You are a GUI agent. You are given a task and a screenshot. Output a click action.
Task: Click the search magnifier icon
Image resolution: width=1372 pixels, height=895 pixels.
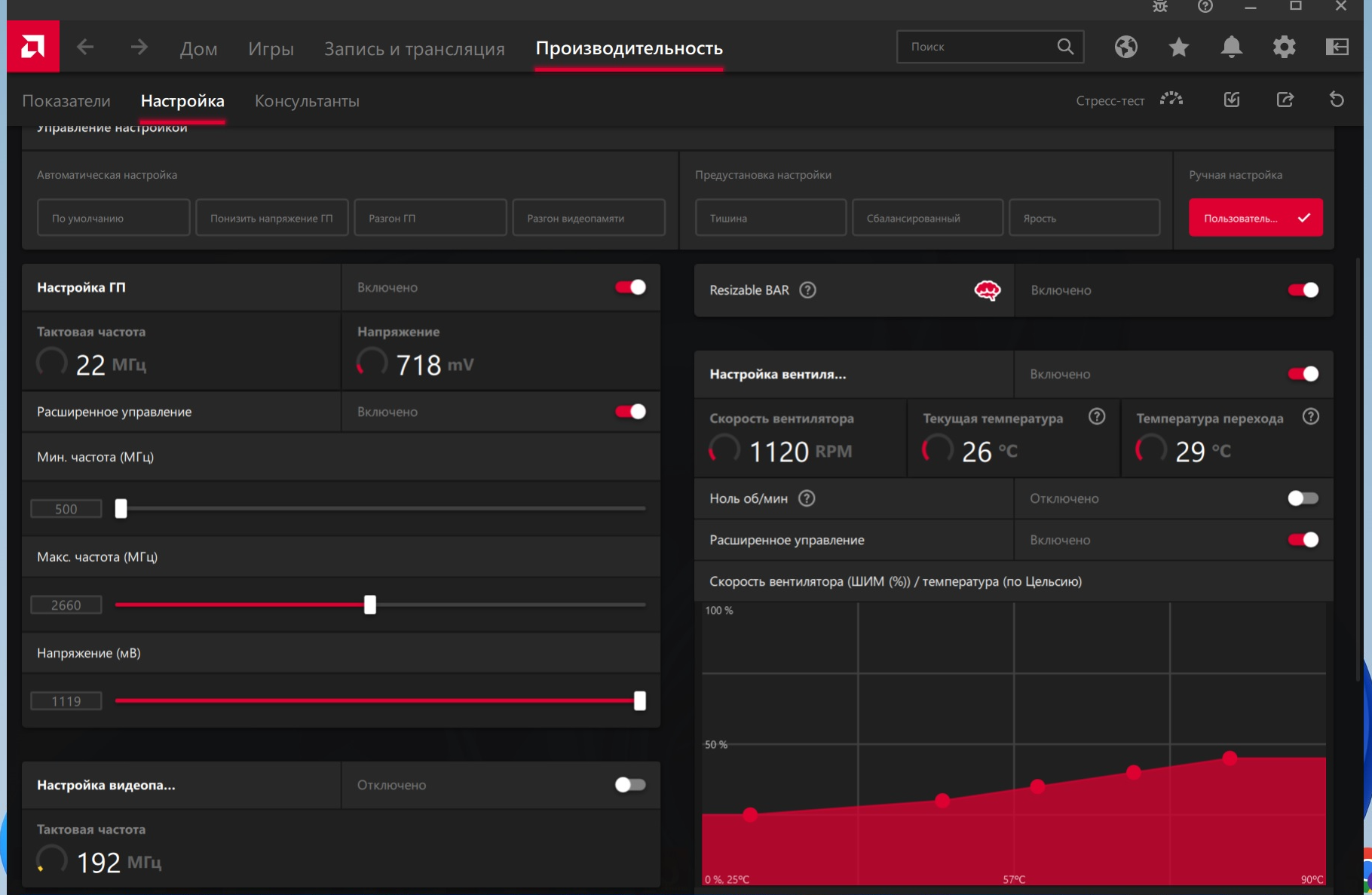click(1065, 47)
